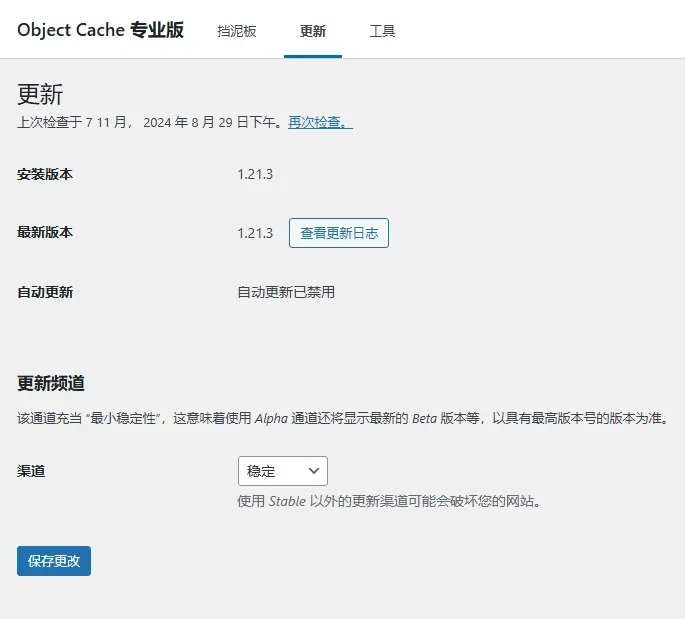Click the version number beside 最新版本
685x619 pixels.
pyautogui.click(x=255, y=233)
